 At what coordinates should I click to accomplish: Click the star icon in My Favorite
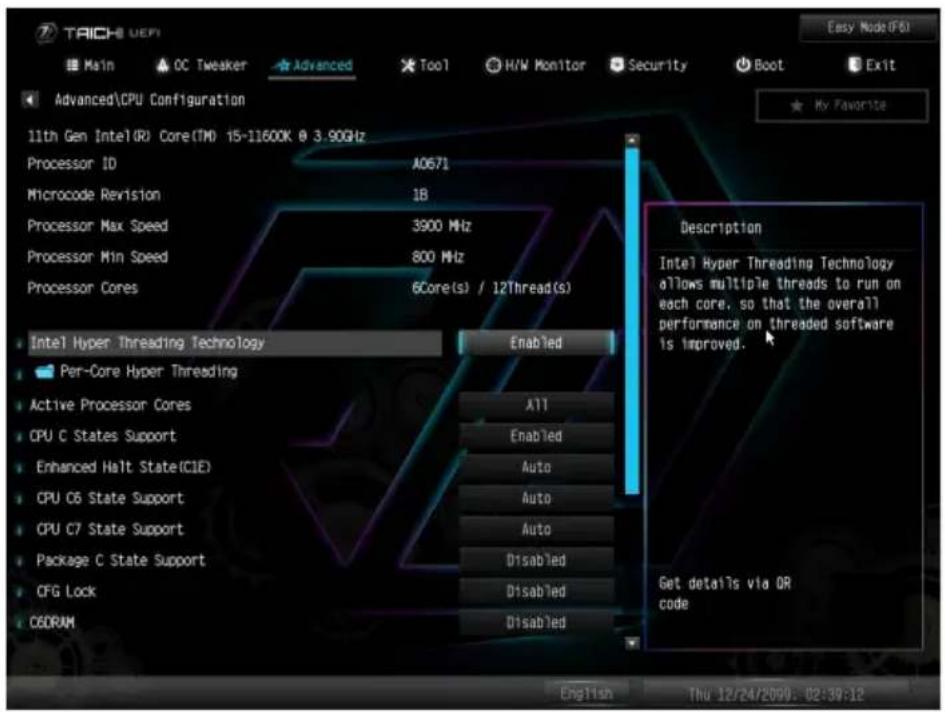point(797,106)
